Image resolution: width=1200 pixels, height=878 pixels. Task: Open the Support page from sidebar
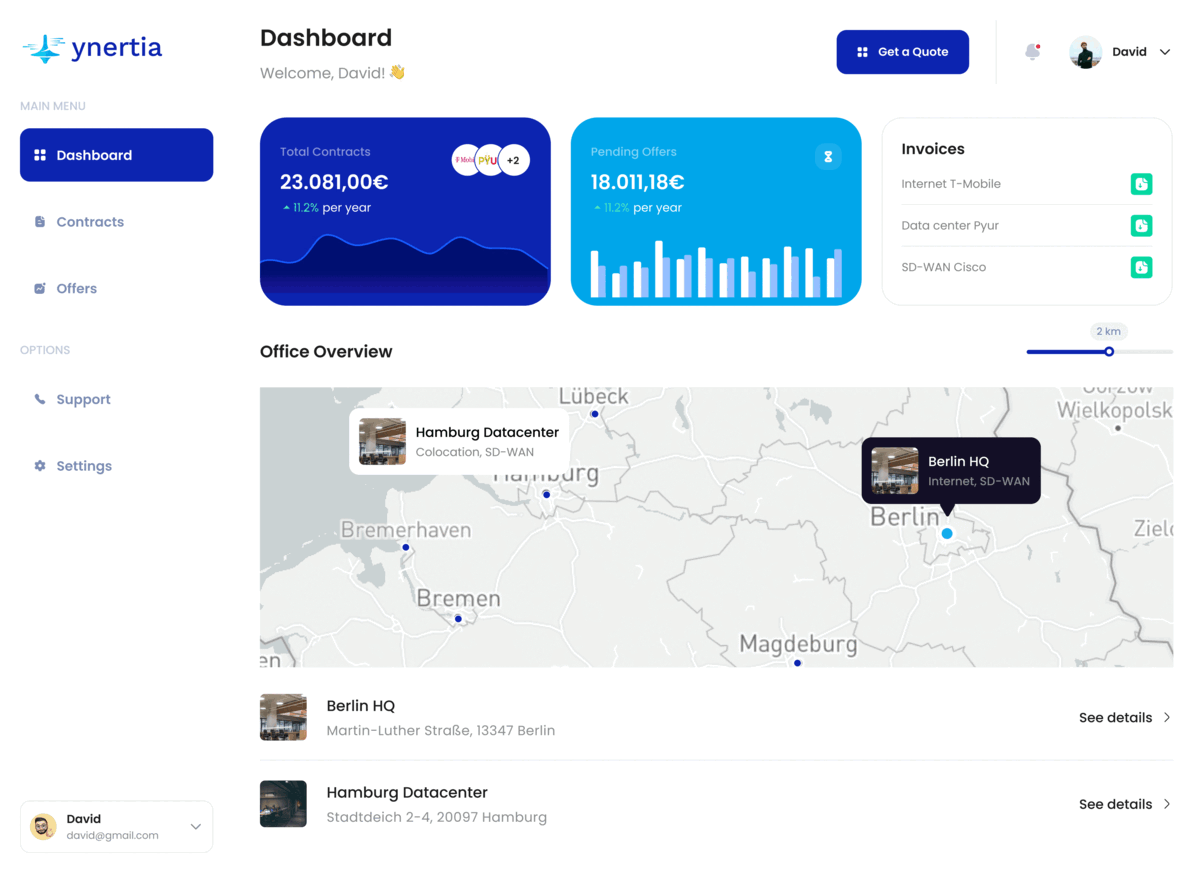tap(83, 400)
